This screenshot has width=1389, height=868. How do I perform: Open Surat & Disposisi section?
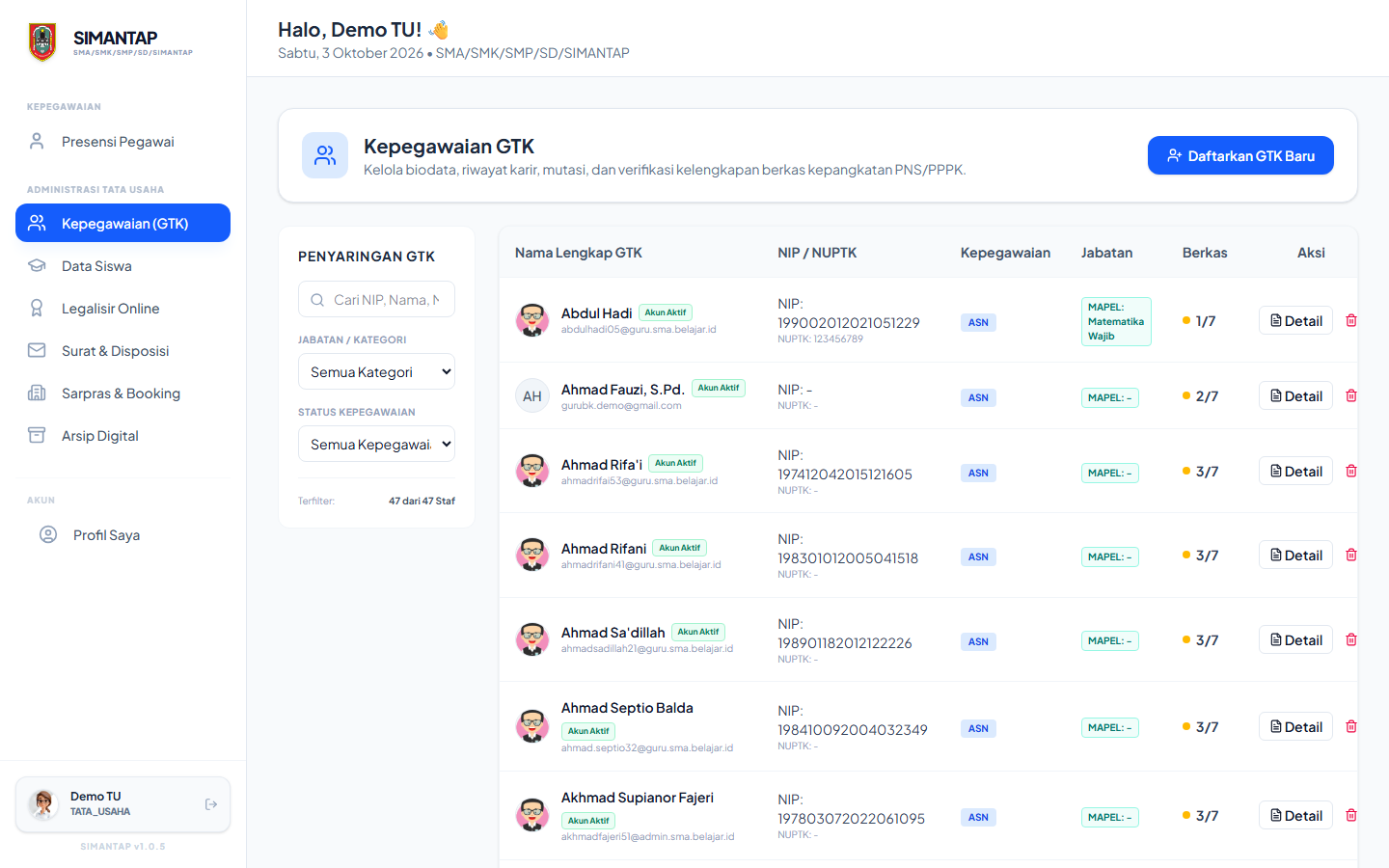123,351
